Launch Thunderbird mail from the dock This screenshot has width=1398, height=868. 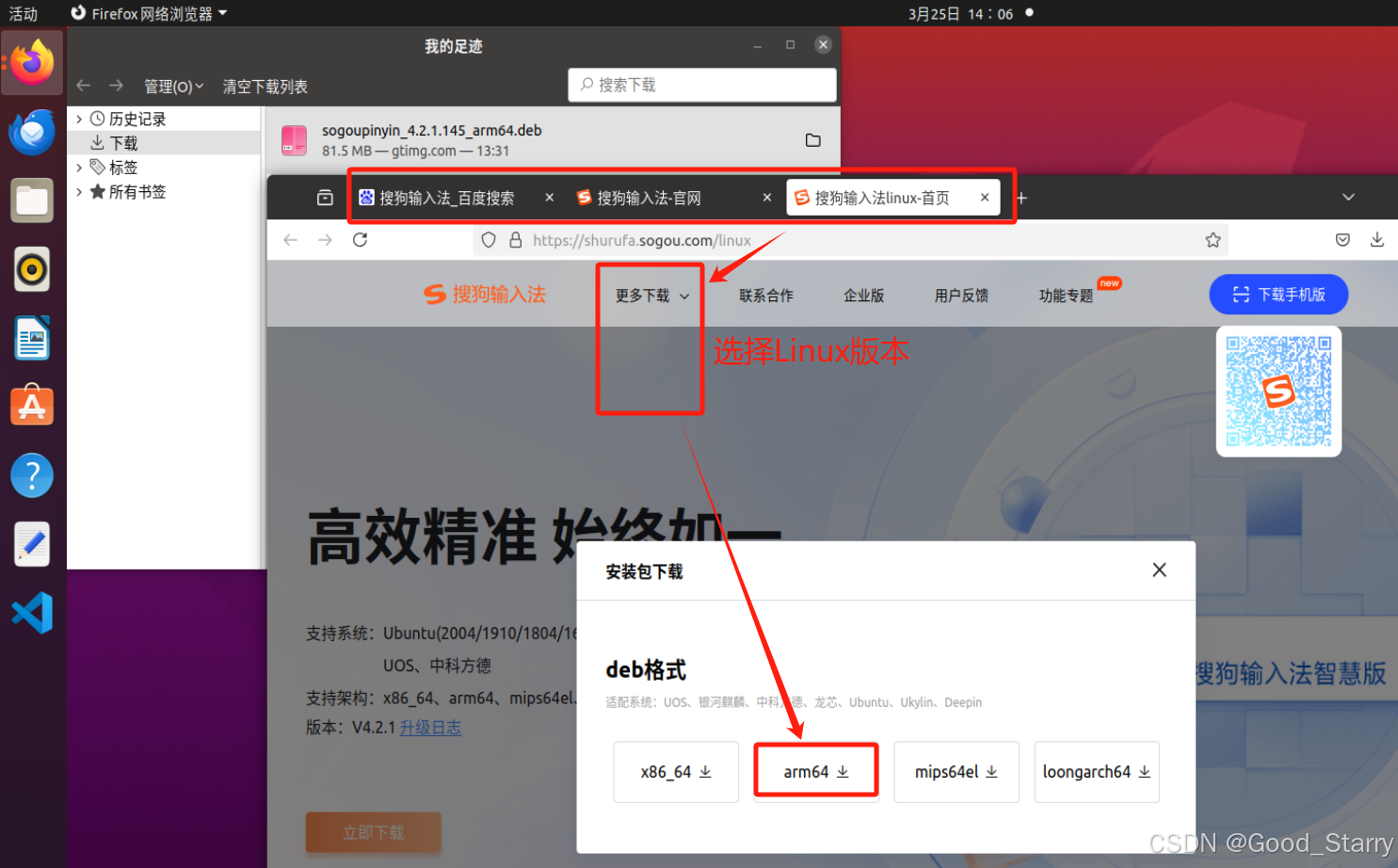pos(32,132)
